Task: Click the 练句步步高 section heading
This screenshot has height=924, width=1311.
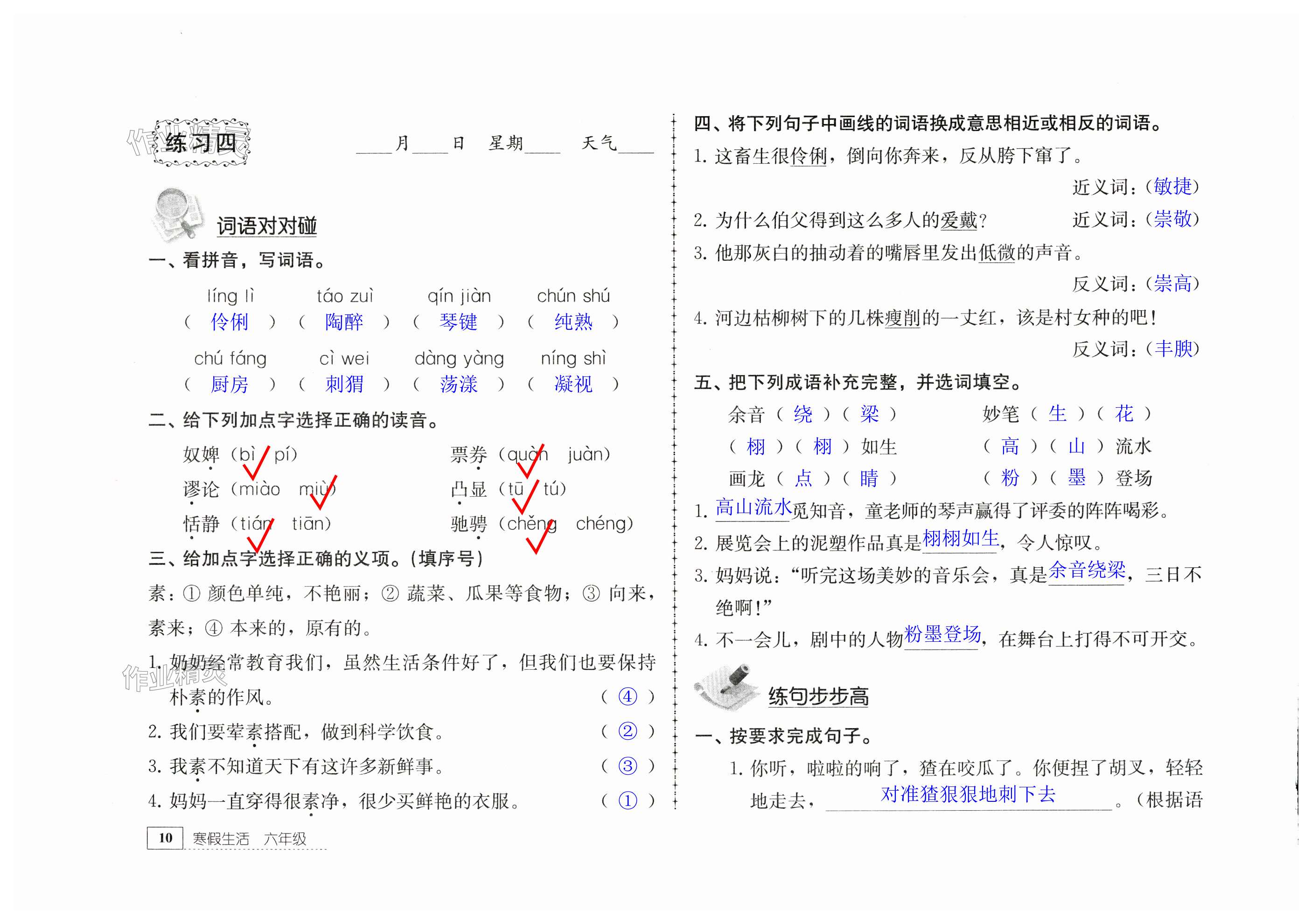Action: tap(818, 696)
